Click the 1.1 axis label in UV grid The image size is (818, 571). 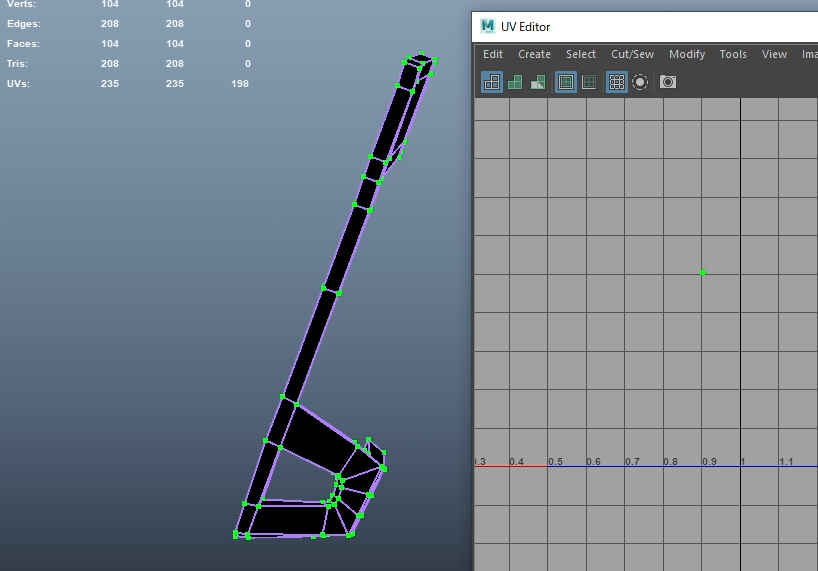786,461
